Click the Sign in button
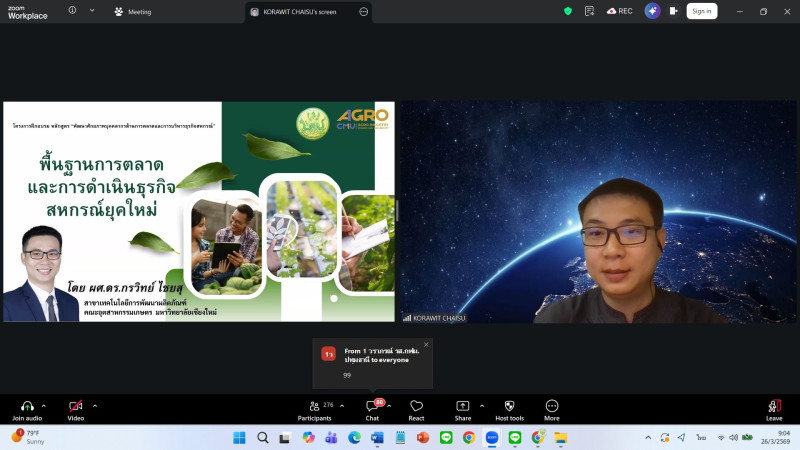This screenshot has width=800, height=450. coord(701,11)
